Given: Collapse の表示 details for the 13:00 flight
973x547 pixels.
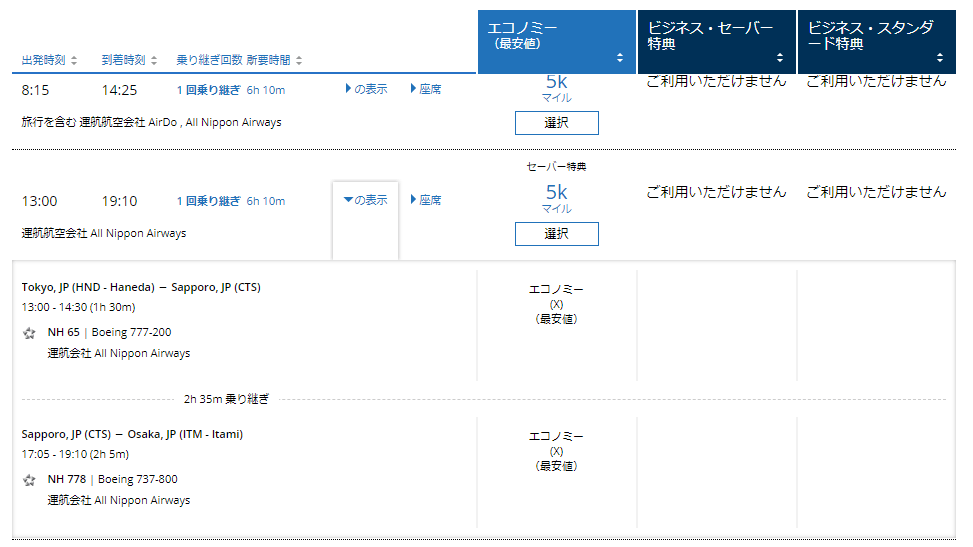Looking at the screenshot, I should [x=365, y=200].
